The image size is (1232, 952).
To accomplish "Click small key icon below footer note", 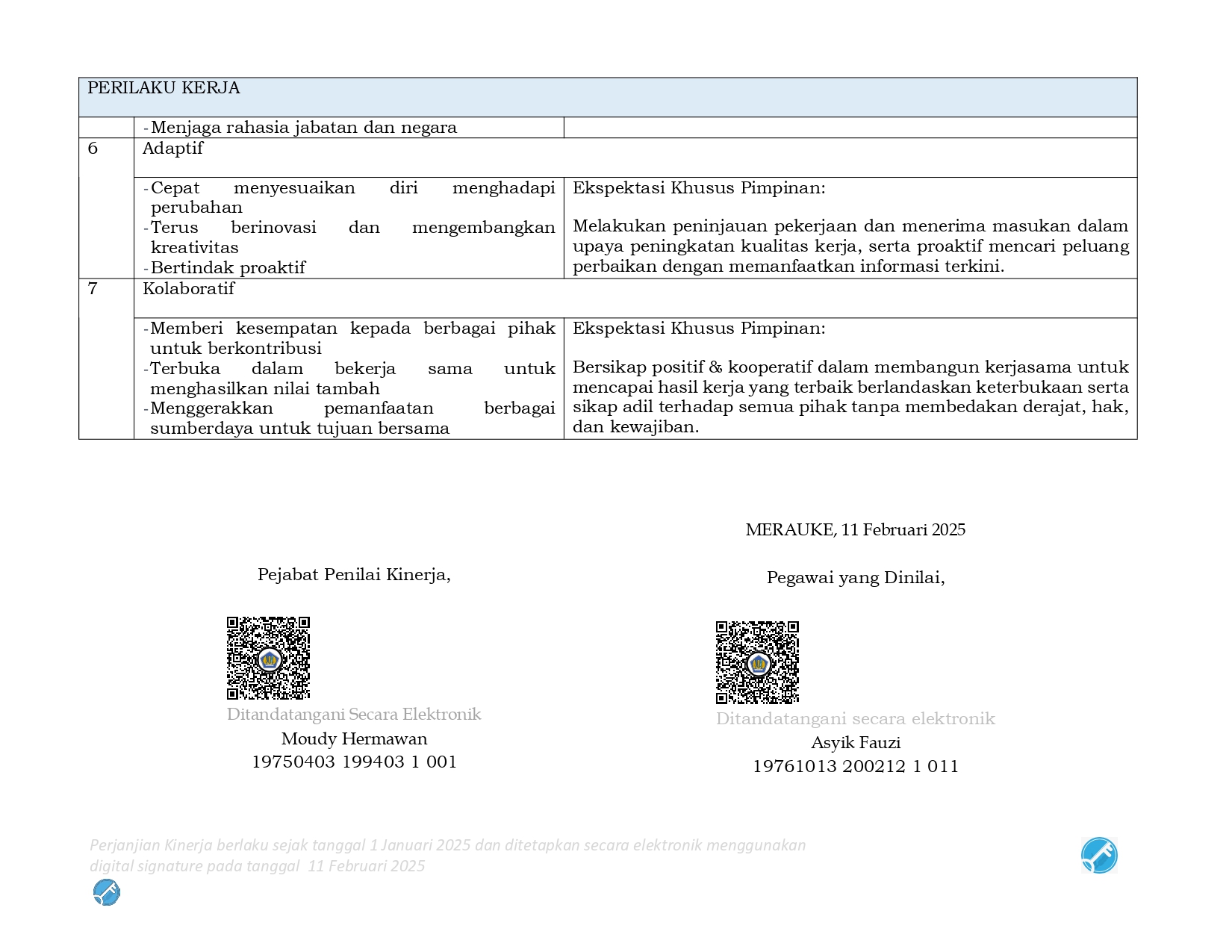I will [x=107, y=892].
